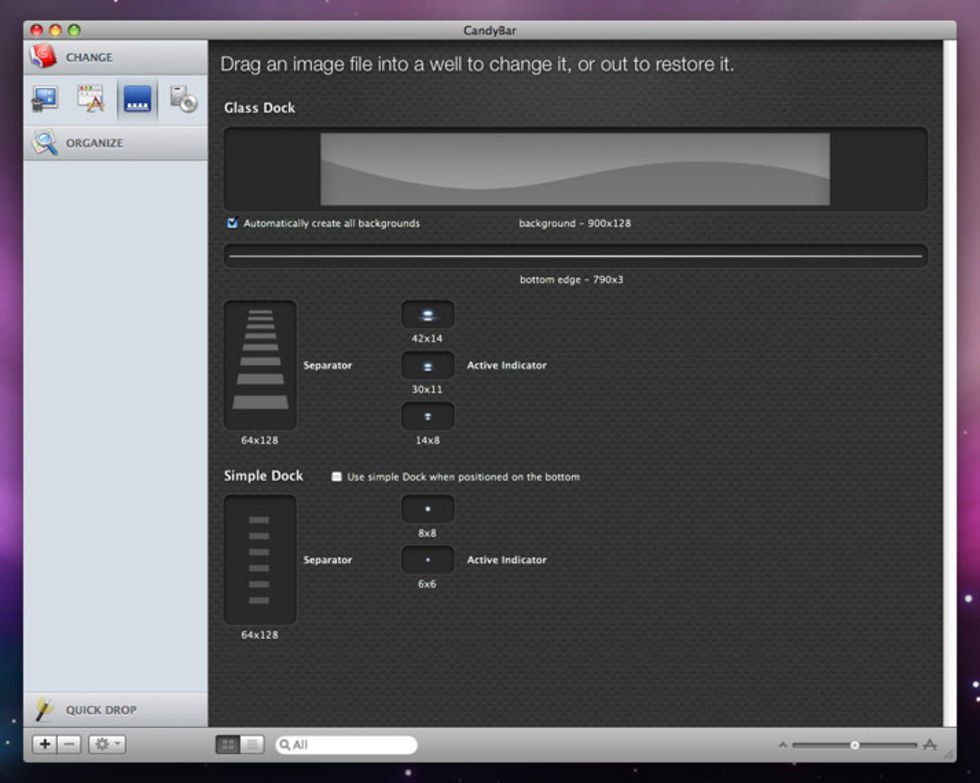Select the Glass Dock background image well
The height and width of the screenshot is (783, 980).
click(x=575, y=169)
